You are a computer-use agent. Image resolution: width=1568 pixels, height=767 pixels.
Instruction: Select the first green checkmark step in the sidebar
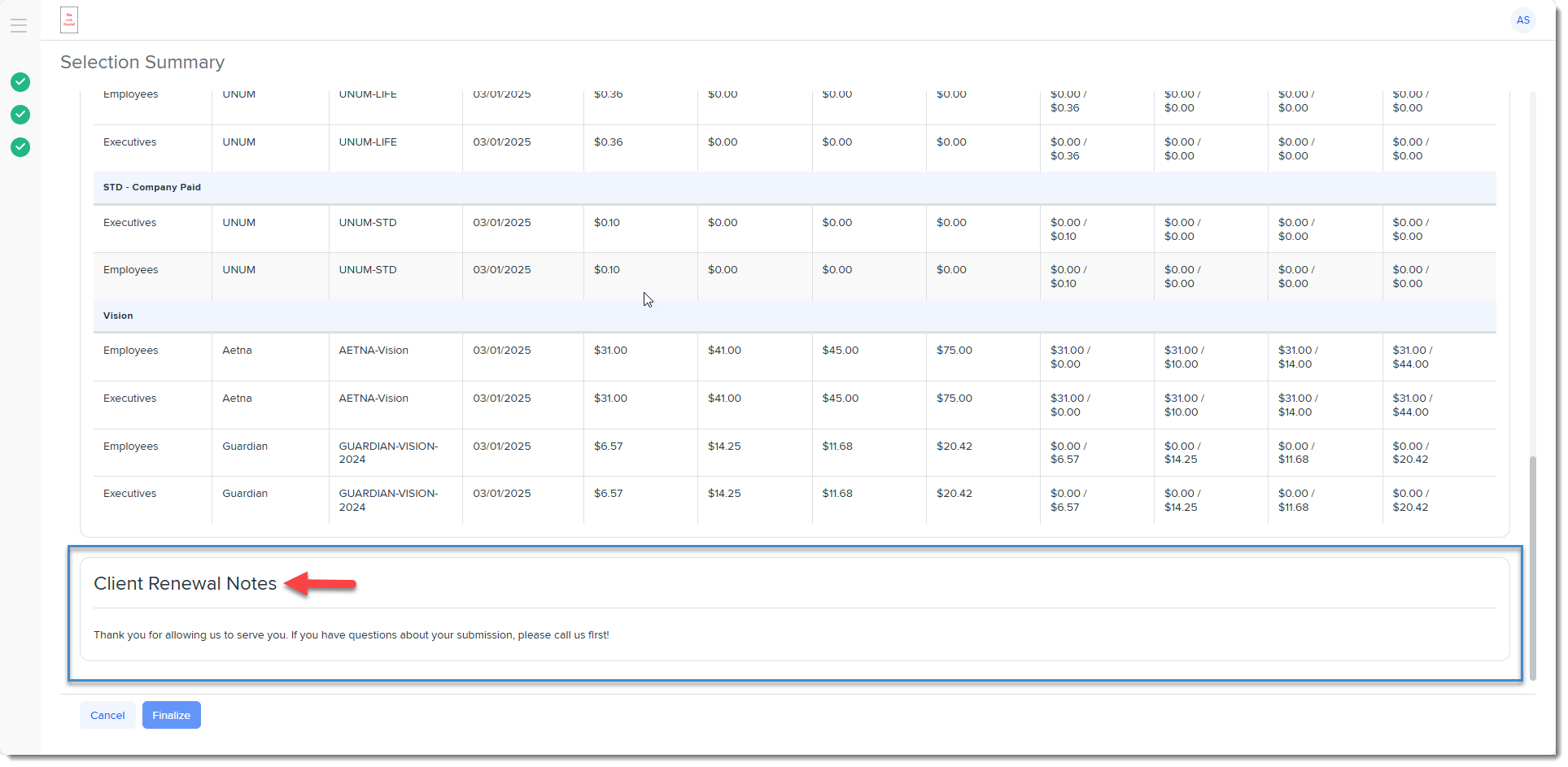pos(20,82)
